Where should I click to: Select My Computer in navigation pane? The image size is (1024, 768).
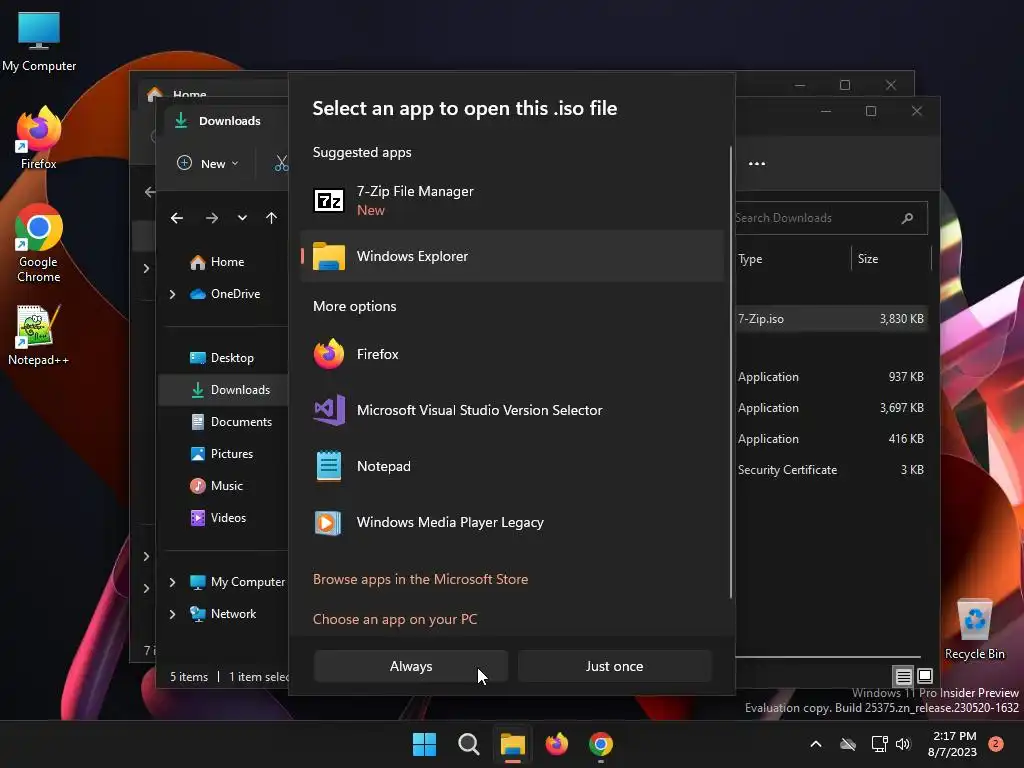(237, 582)
